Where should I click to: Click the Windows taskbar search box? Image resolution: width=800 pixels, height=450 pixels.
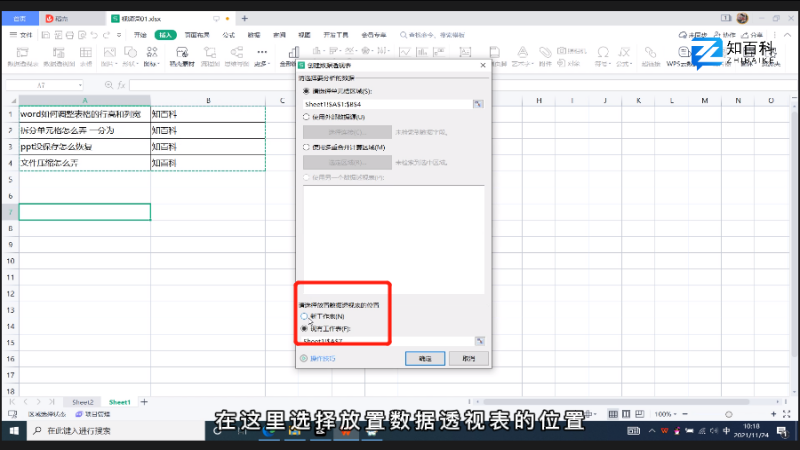coord(110,431)
